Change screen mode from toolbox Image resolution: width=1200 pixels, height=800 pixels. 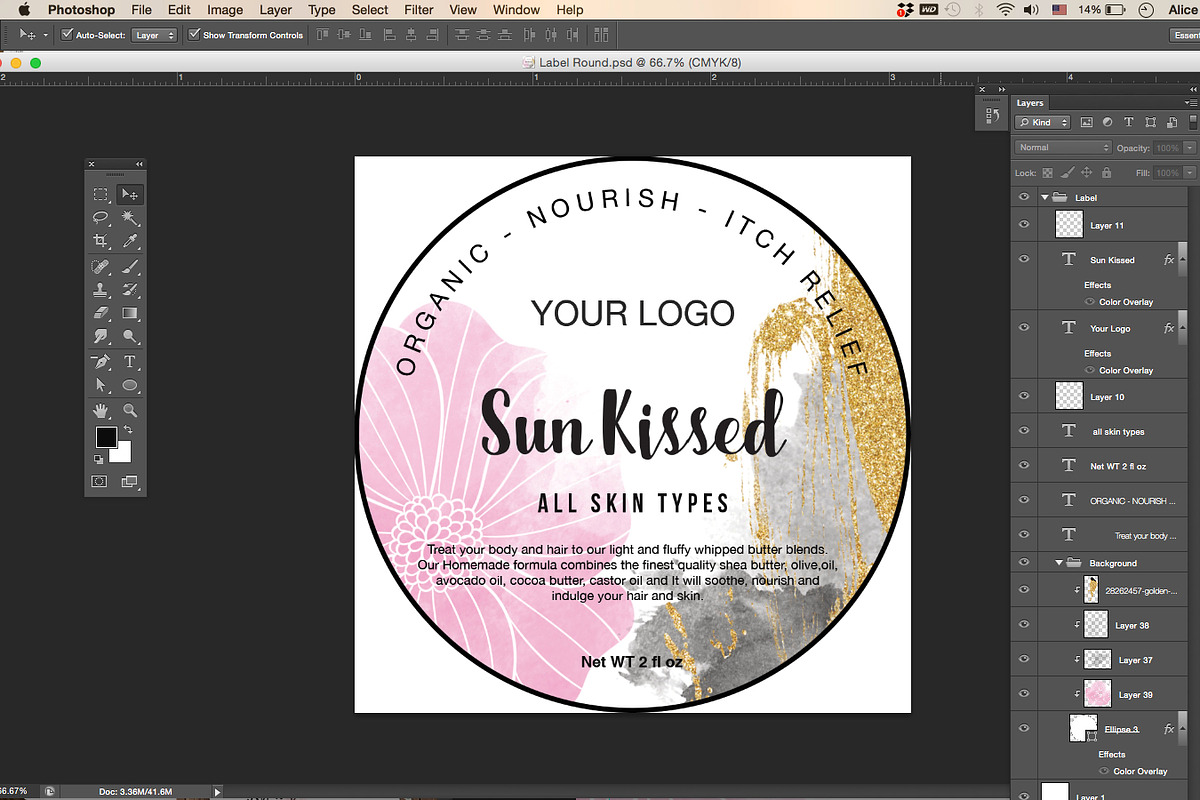[130, 482]
